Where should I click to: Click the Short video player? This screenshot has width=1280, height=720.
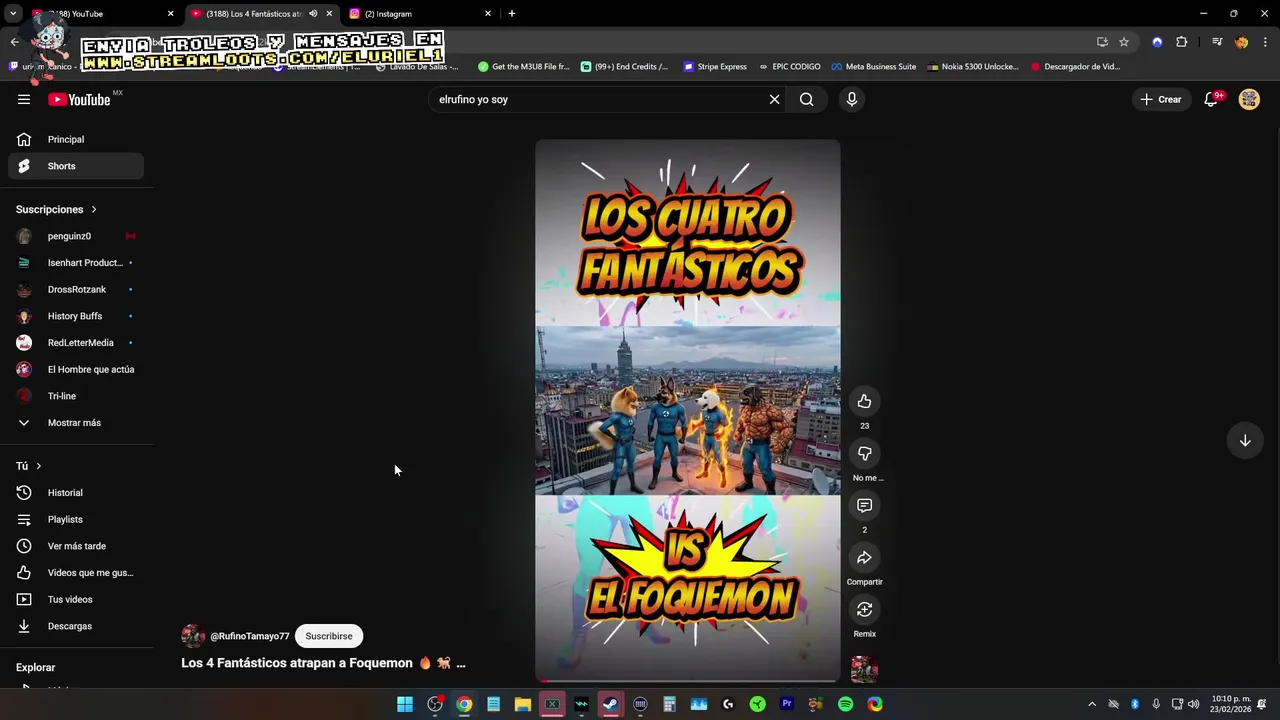point(688,410)
